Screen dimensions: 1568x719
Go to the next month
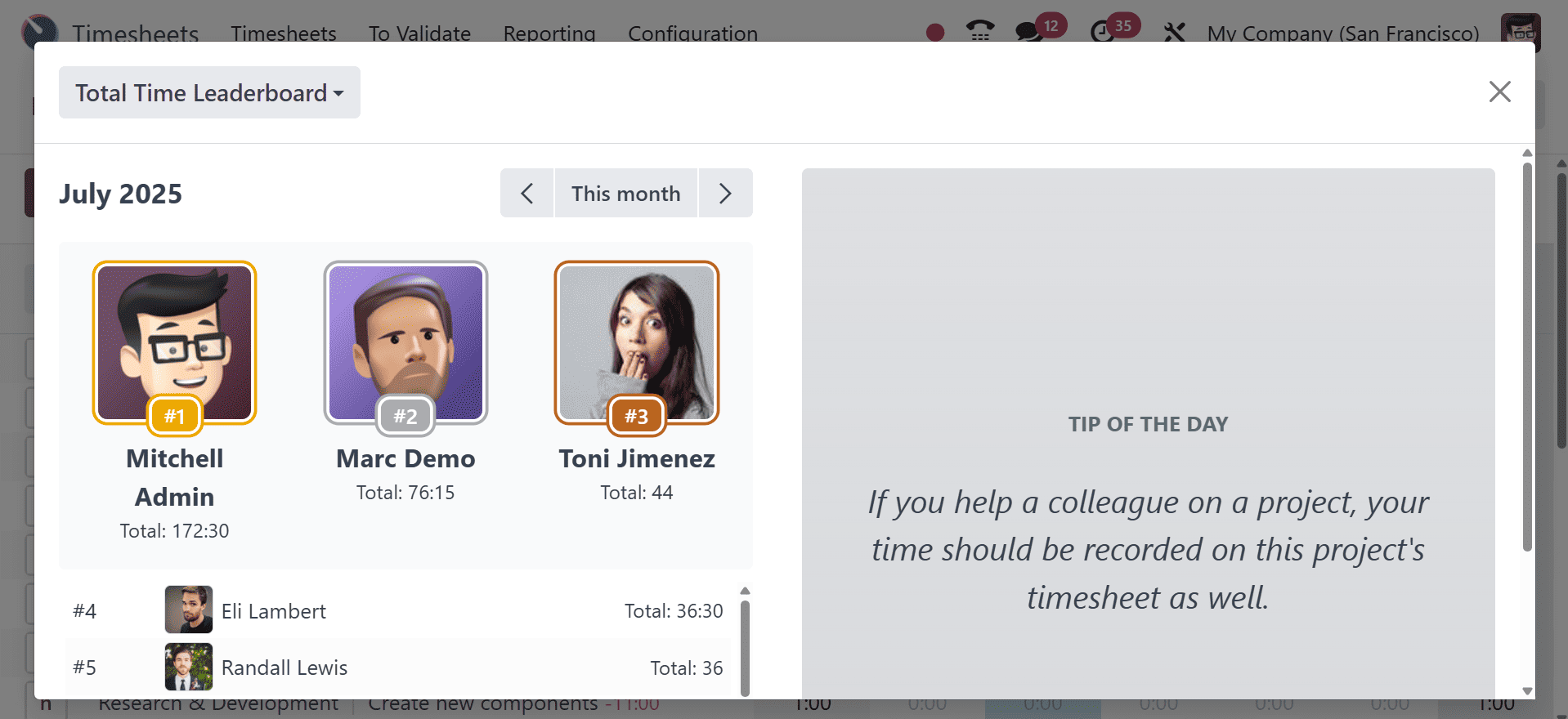725,194
